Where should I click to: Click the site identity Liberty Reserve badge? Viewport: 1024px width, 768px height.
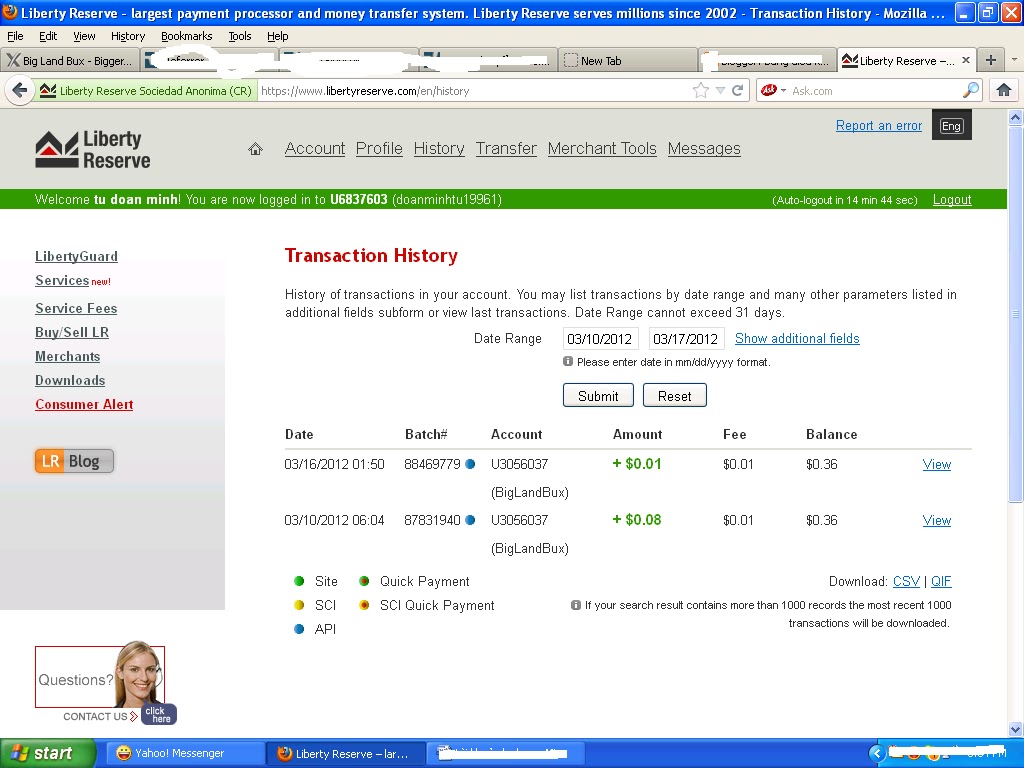coord(145,91)
